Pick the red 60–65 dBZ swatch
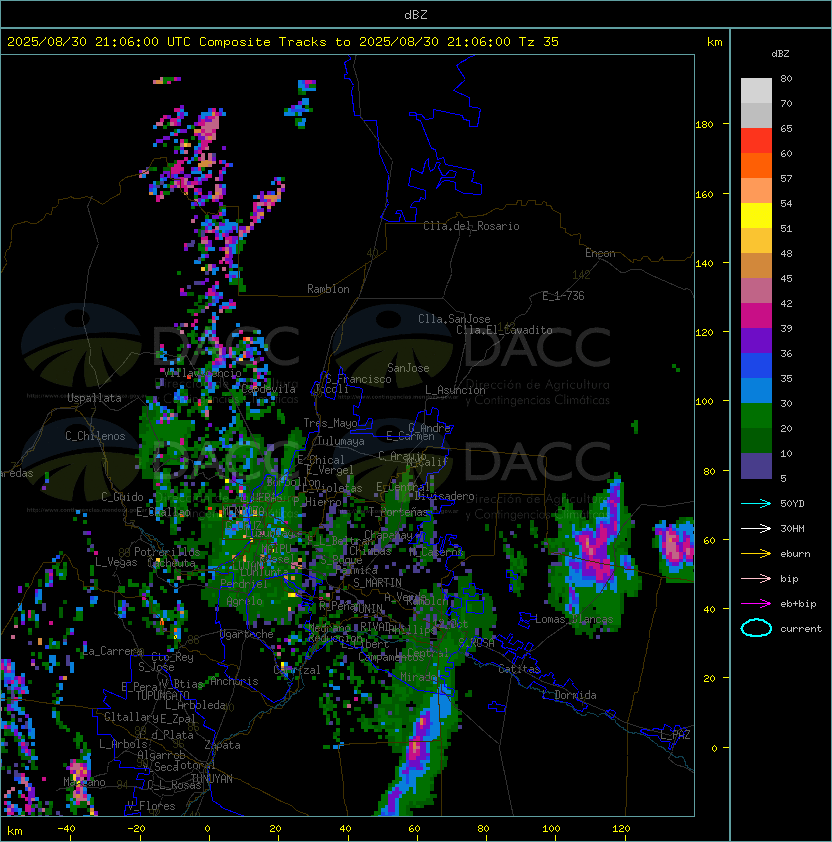Screen dimensions: 832x842 [756, 141]
